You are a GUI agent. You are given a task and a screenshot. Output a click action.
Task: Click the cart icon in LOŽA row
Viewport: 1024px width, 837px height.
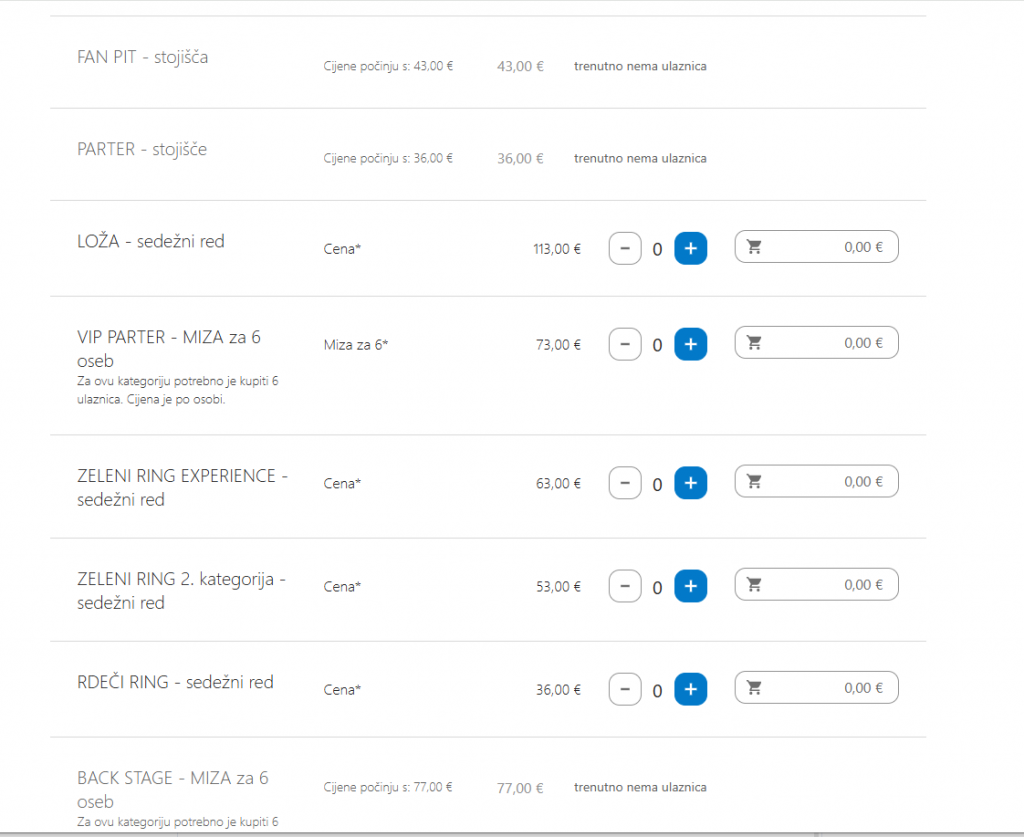pyautogui.click(x=755, y=247)
